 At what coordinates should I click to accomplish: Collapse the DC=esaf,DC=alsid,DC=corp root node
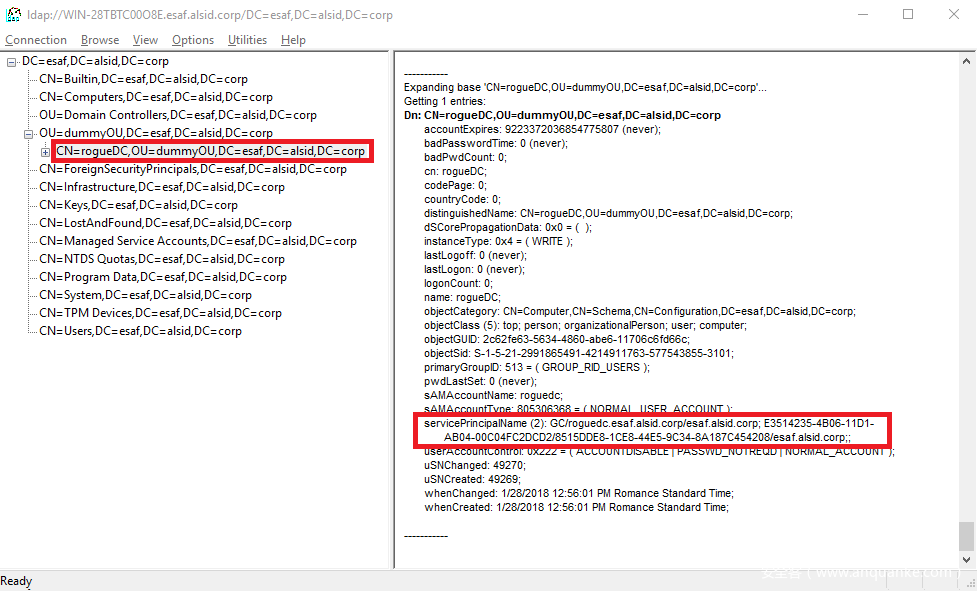point(11,62)
